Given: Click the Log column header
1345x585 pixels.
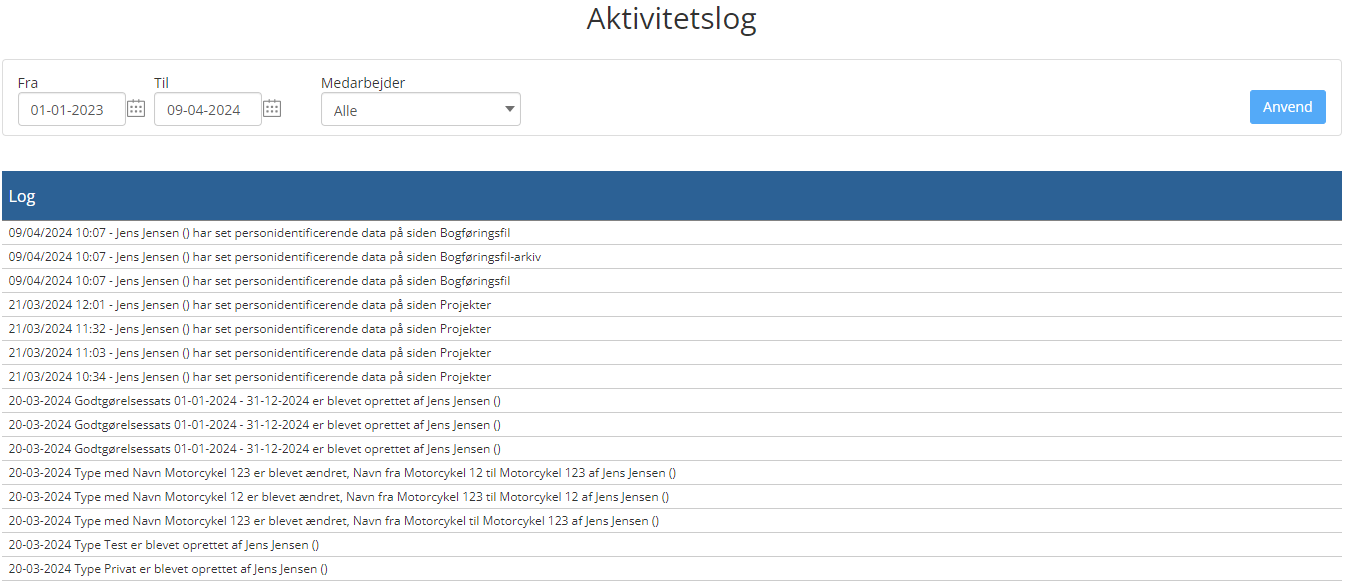Looking at the screenshot, I should pos(672,196).
